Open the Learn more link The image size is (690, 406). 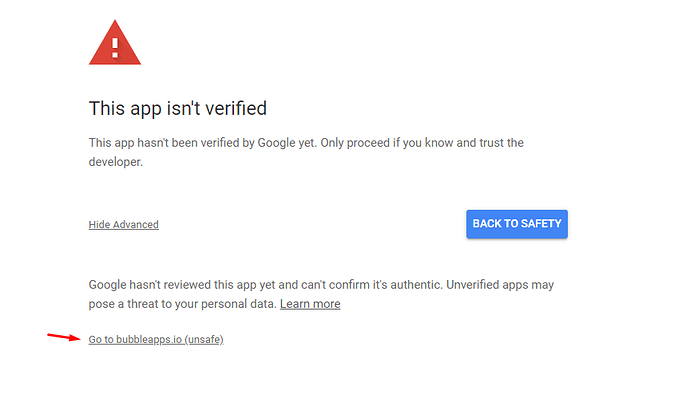[310, 304]
